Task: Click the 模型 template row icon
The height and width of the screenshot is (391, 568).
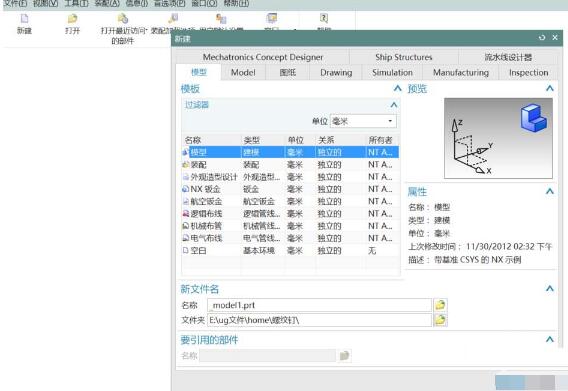Action: coord(185,152)
